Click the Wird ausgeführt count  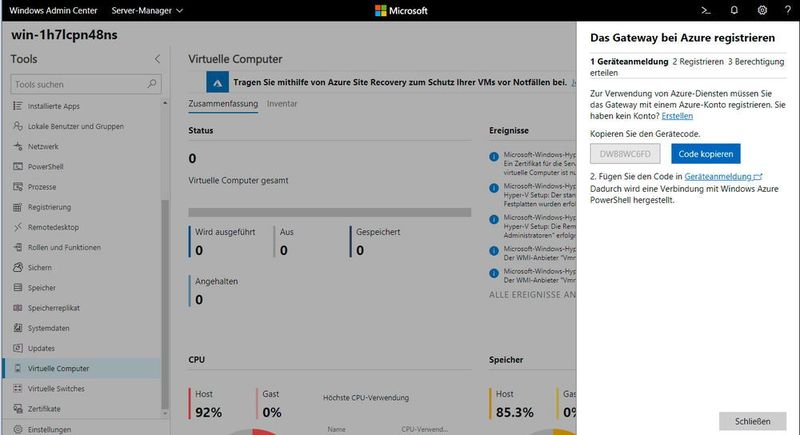[199, 250]
